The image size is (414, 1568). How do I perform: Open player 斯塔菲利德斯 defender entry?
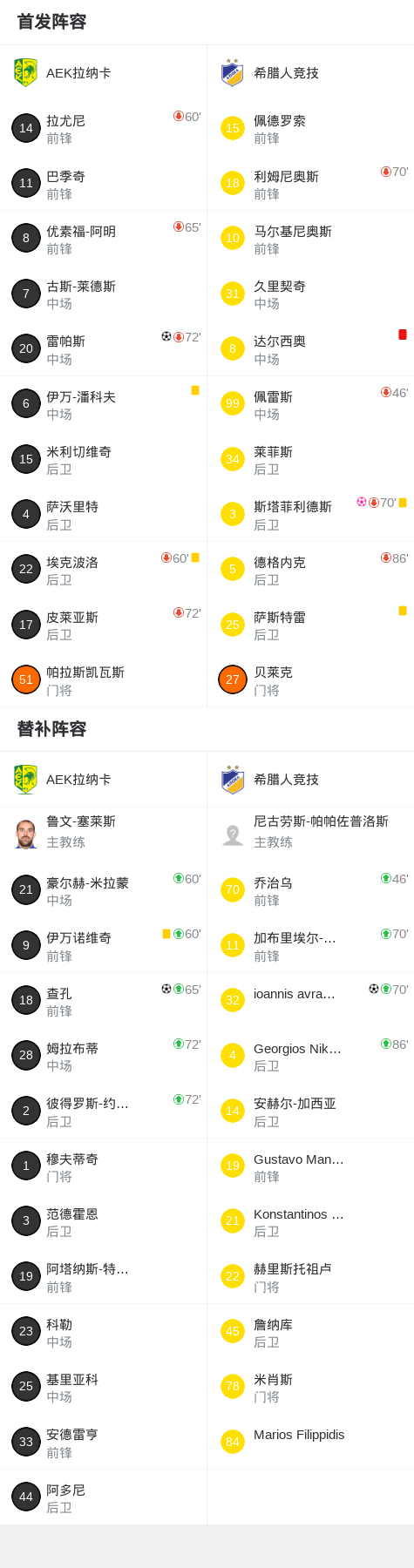pos(310,514)
